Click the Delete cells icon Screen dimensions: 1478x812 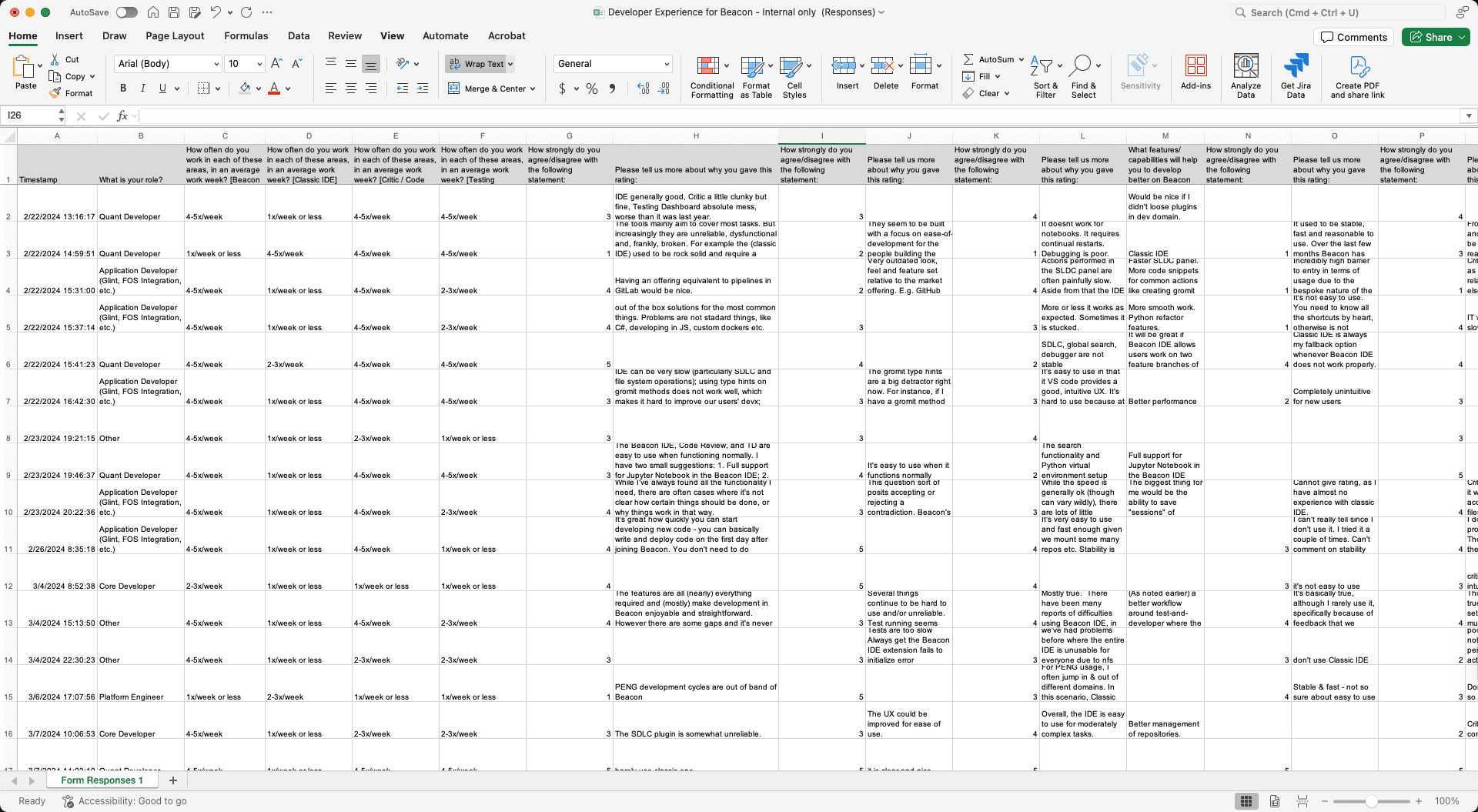pos(882,66)
